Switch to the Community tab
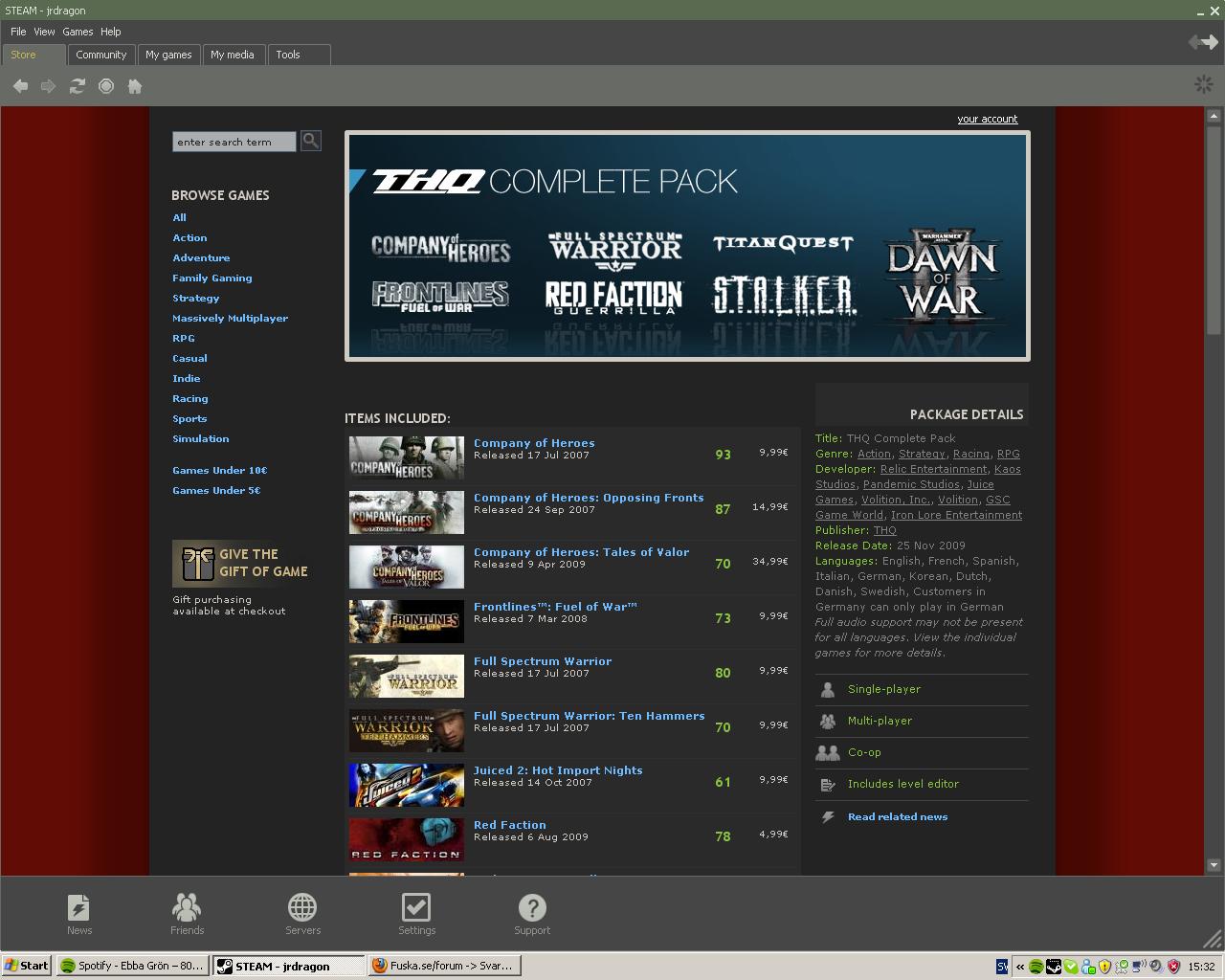 click(x=100, y=55)
